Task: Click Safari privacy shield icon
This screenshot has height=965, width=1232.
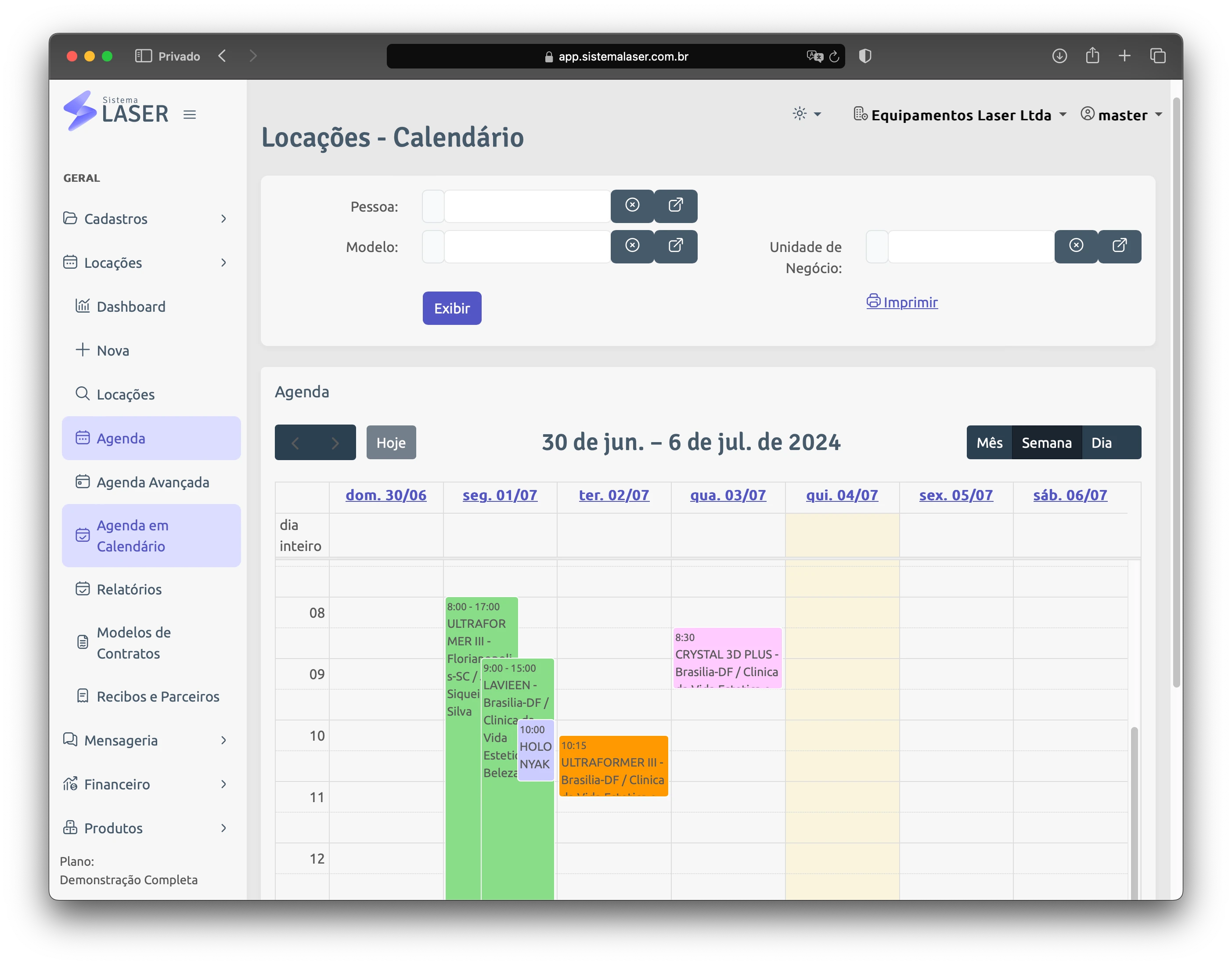Action: pos(865,56)
